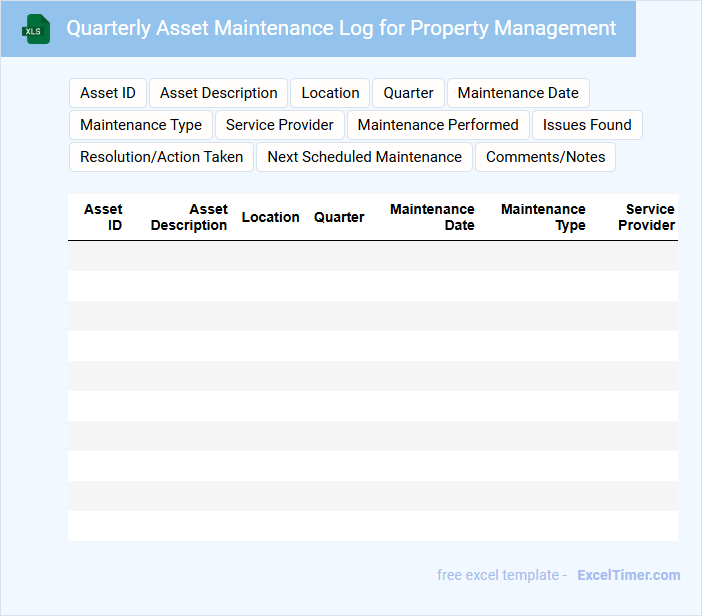
Task: Click the Maintenance Type tag
Action: pyautogui.click(x=141, y=125)
